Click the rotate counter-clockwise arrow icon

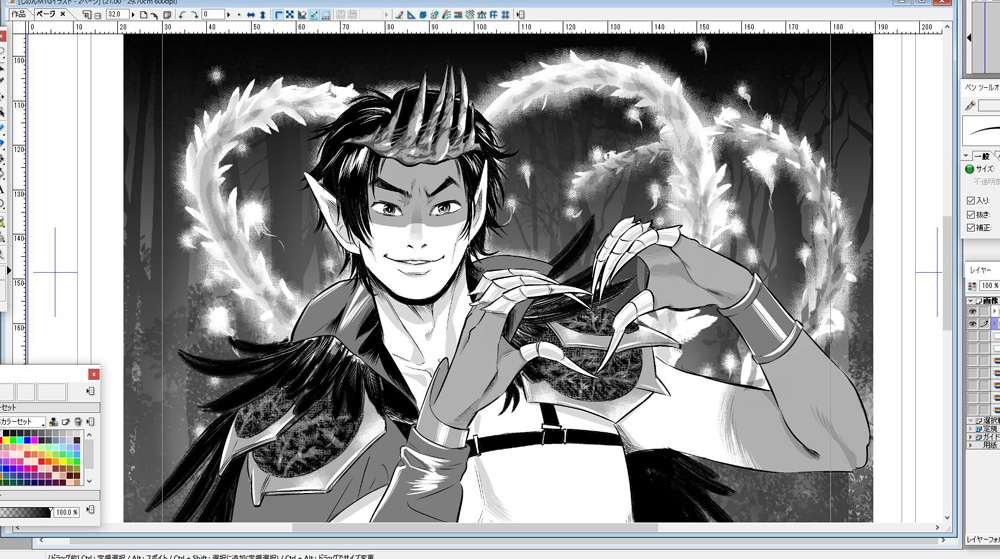click(x=182, y=14)
